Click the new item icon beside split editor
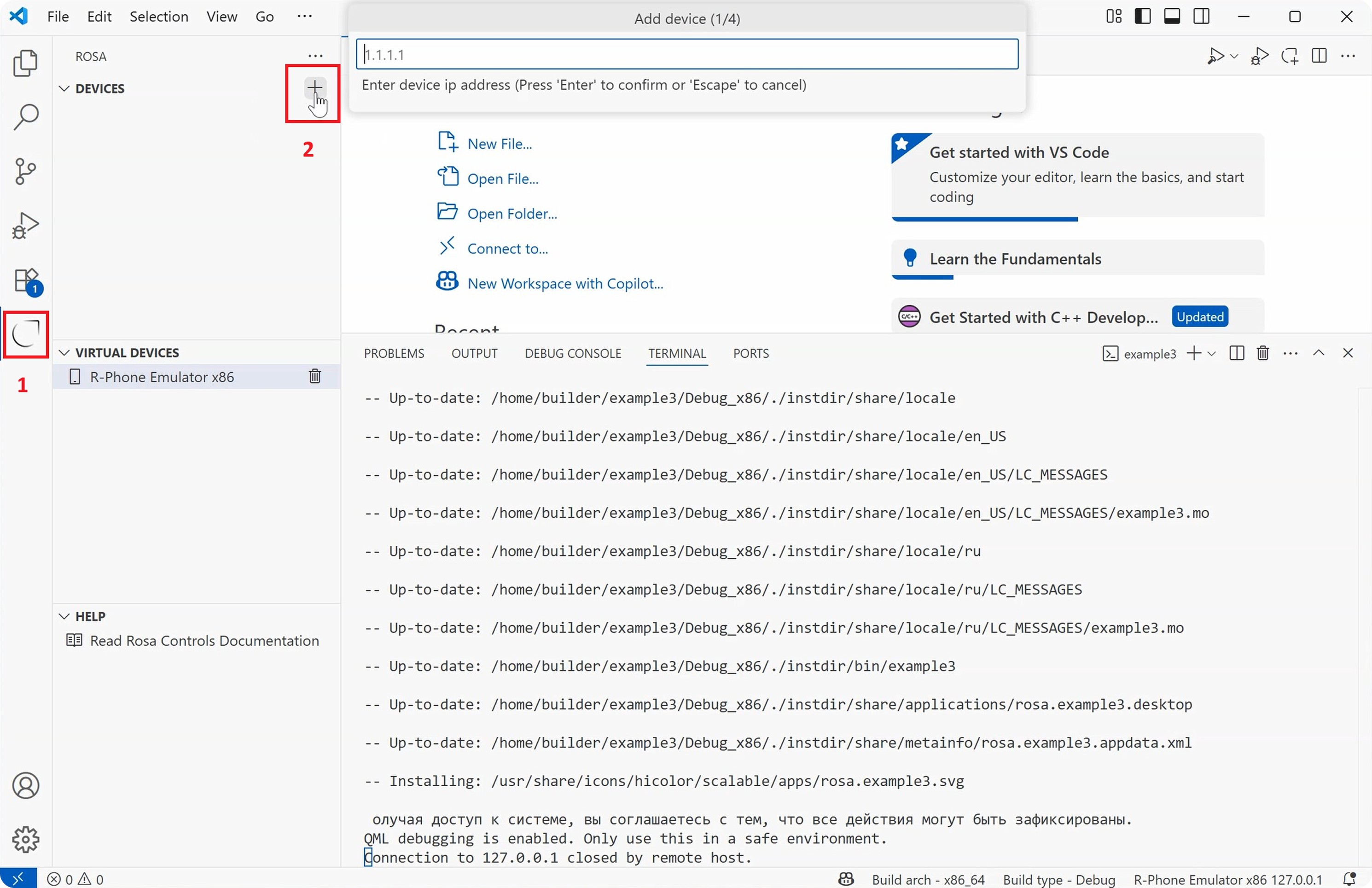The height and width of the screenshot is (888, 1372). coord(1289,56)
